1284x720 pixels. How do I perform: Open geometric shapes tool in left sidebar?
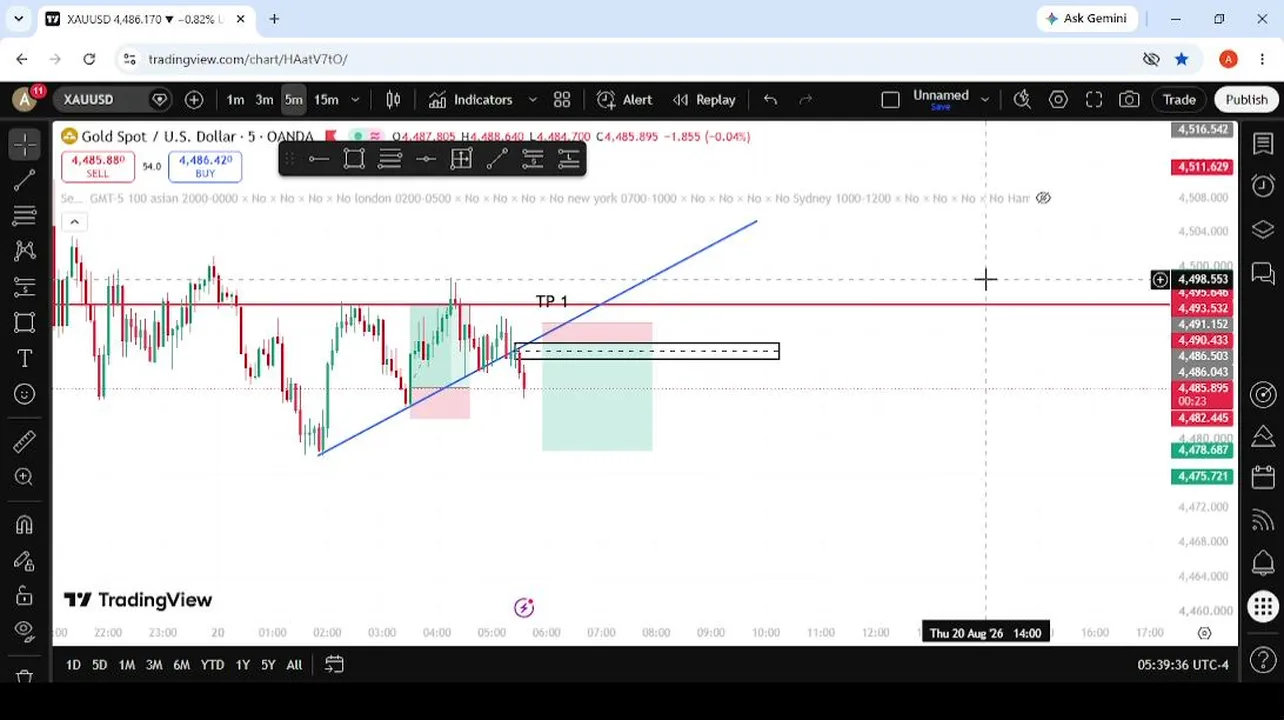pos(25,322)
